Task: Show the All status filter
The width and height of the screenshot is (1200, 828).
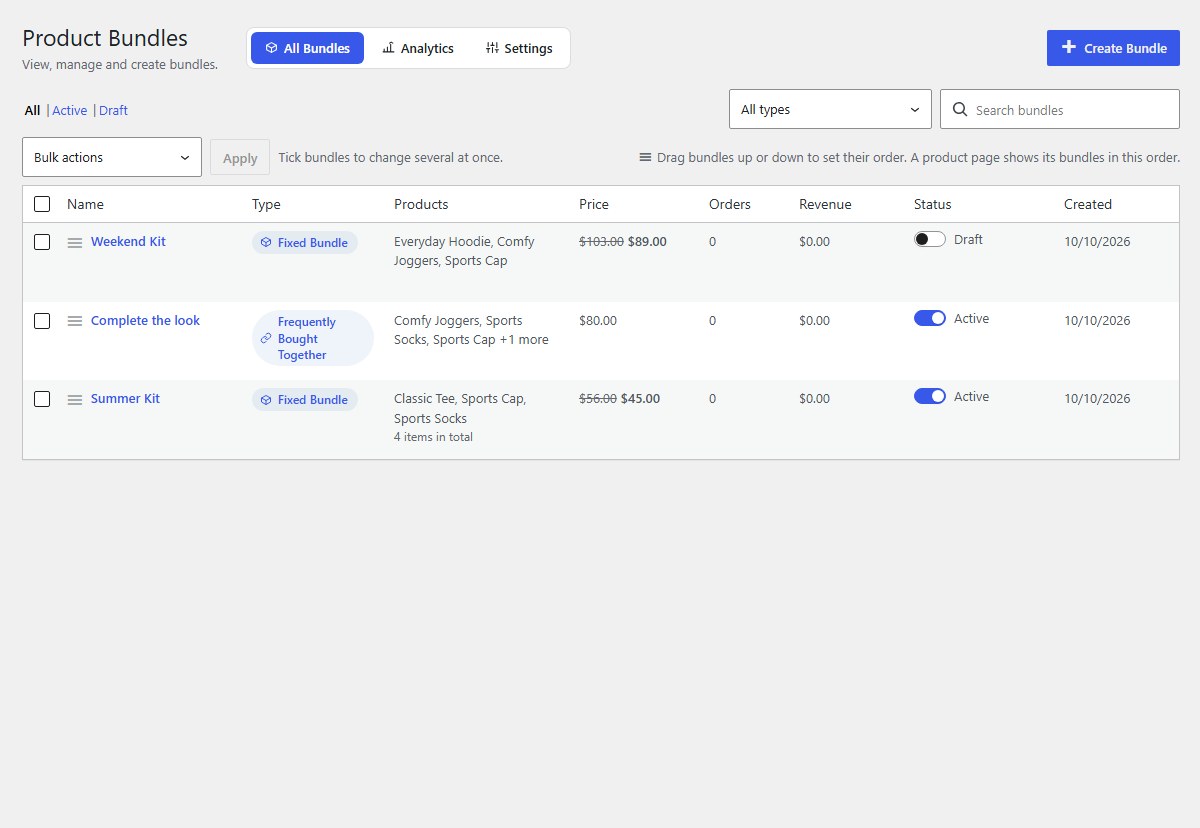Action: (33, 110)
